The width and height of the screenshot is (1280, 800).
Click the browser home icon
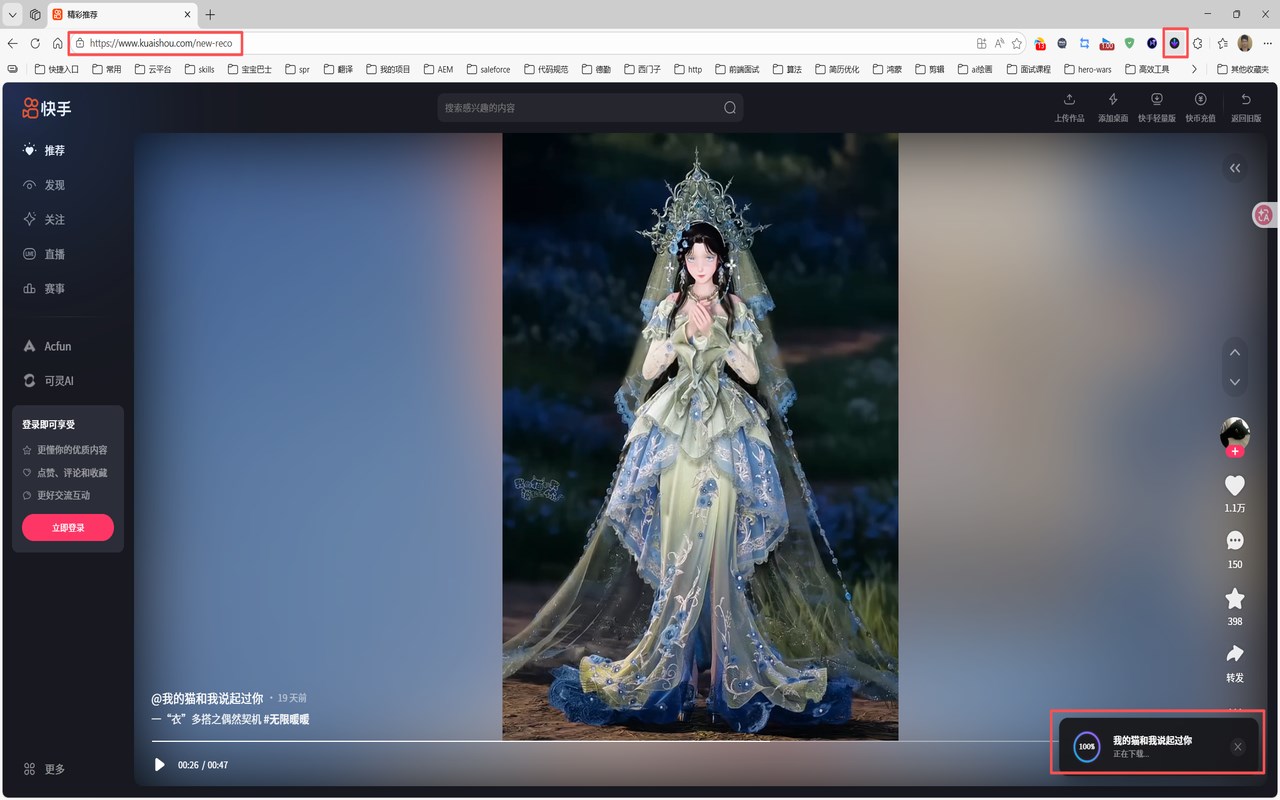tap(58, 43)
